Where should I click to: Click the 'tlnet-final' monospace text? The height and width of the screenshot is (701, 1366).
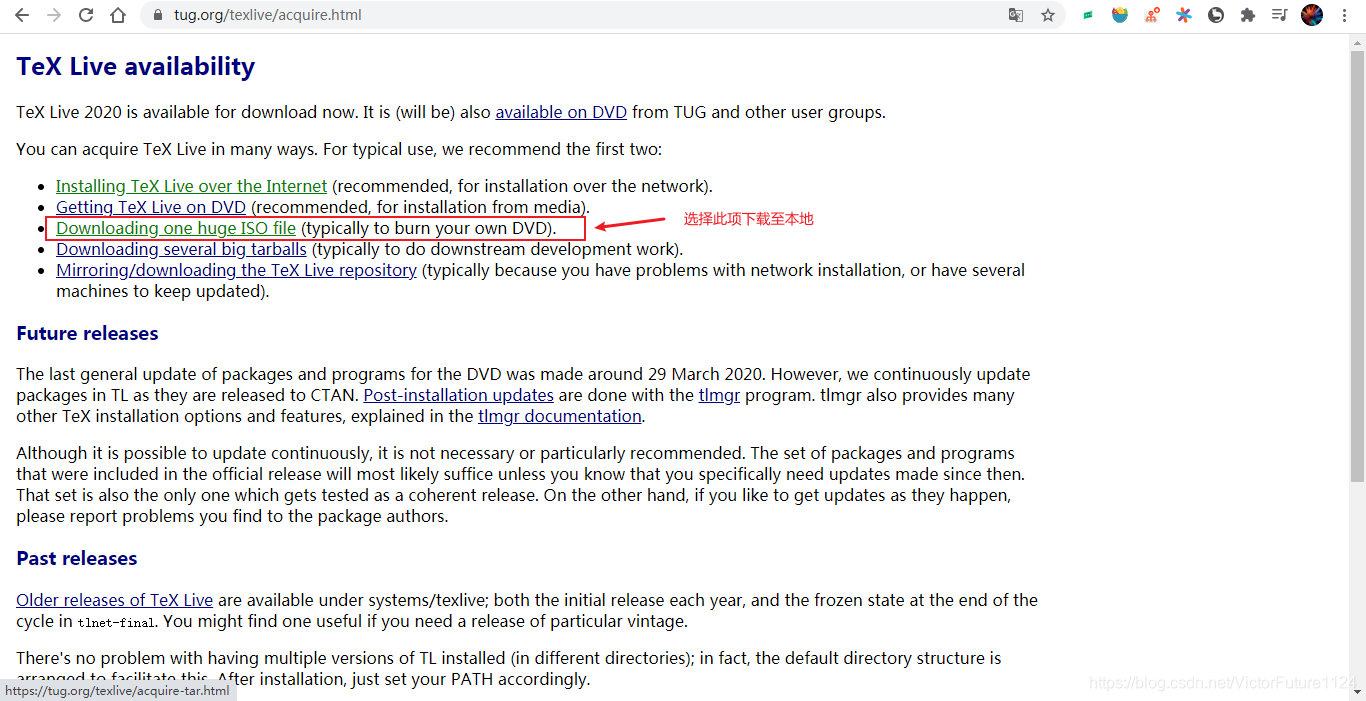pyautogui.click(x=116, y=623)
